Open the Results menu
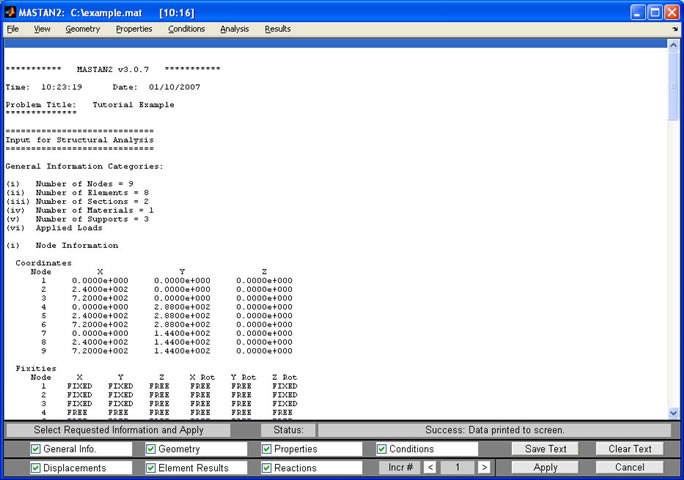Screen dimensions: 684x480 (278, 29)
